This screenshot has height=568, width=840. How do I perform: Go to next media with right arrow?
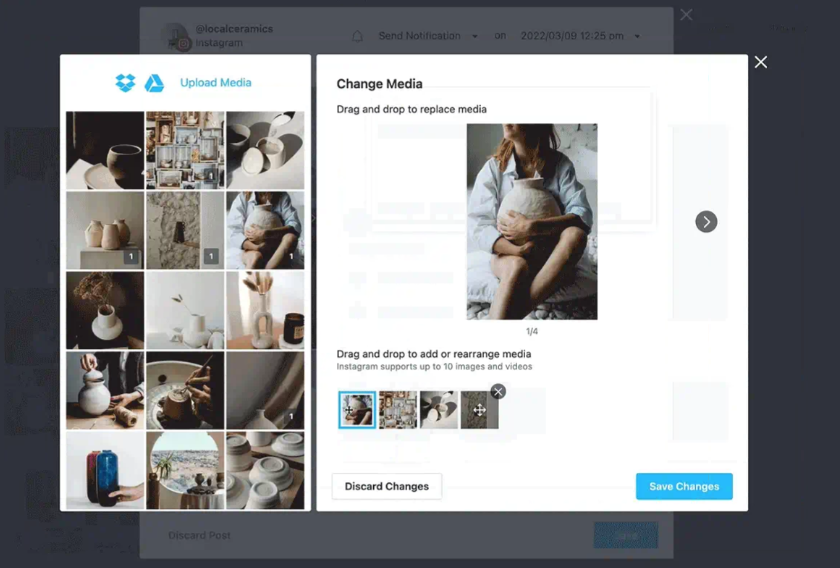pyautogui.click(x=706, y=221)
